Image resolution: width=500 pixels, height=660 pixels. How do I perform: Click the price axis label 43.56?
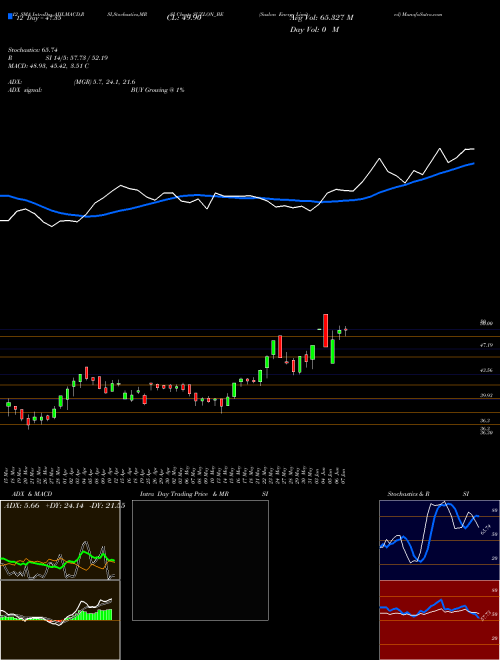click(486, 370)
